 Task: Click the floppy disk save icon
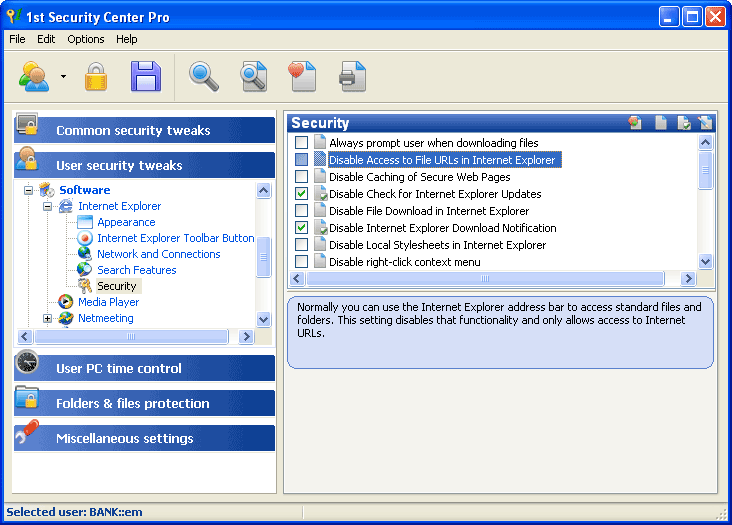tap(146, 77)
